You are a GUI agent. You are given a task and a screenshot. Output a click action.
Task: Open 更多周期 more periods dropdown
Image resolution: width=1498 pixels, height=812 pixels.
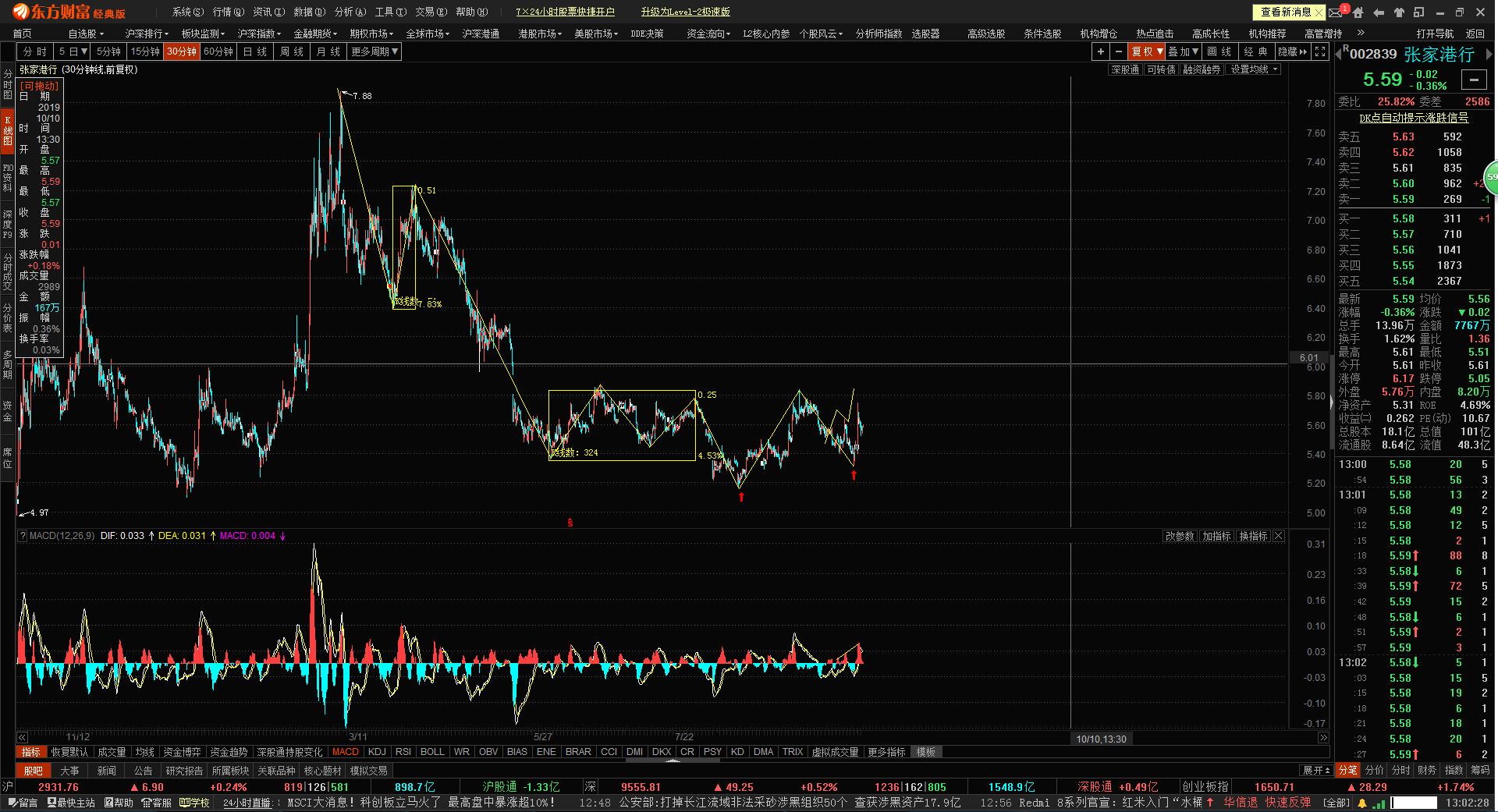click(374, 51)
